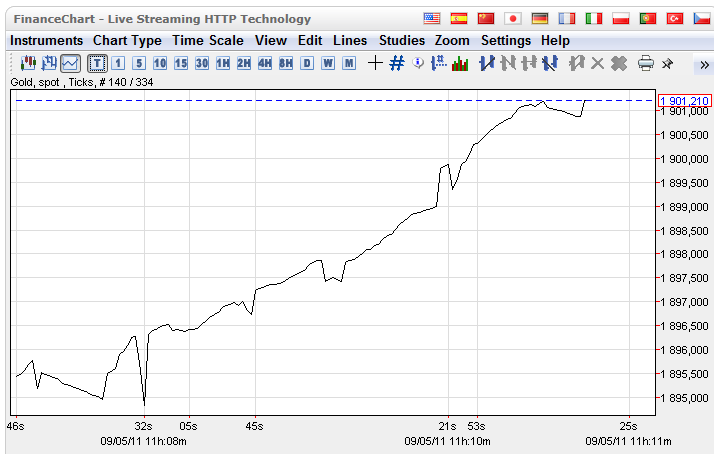Select the 1H timeframe button
714x454 pixels.
tap(222, 63)
